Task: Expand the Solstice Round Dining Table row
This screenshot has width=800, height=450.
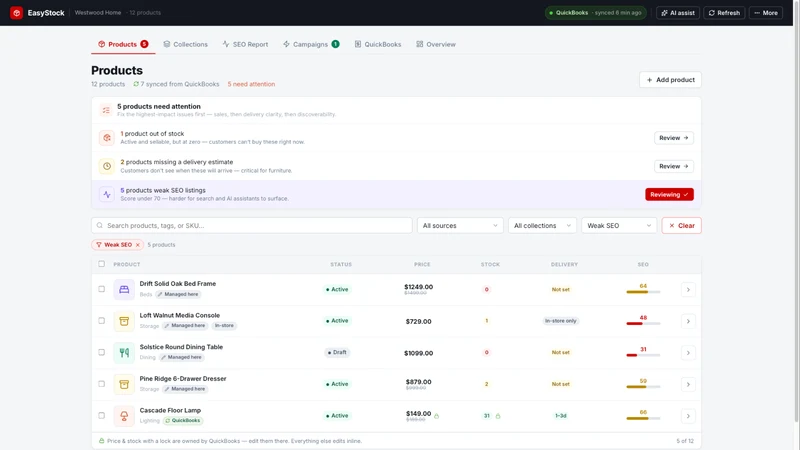Action: pos(688,353)
